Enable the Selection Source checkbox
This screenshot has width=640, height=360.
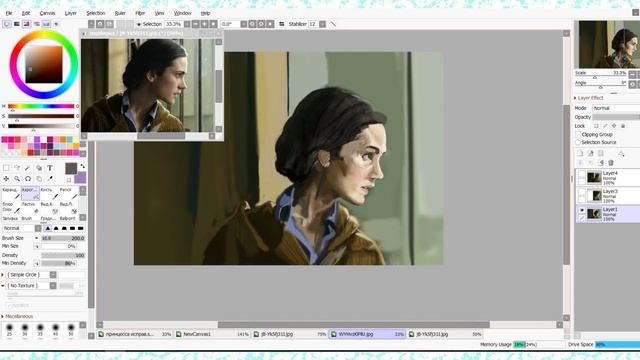[578, 142]
